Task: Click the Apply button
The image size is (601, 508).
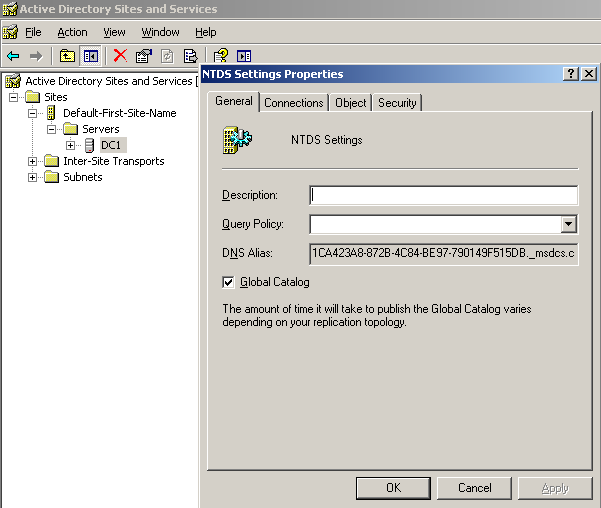Action: (x=555, y=488)
